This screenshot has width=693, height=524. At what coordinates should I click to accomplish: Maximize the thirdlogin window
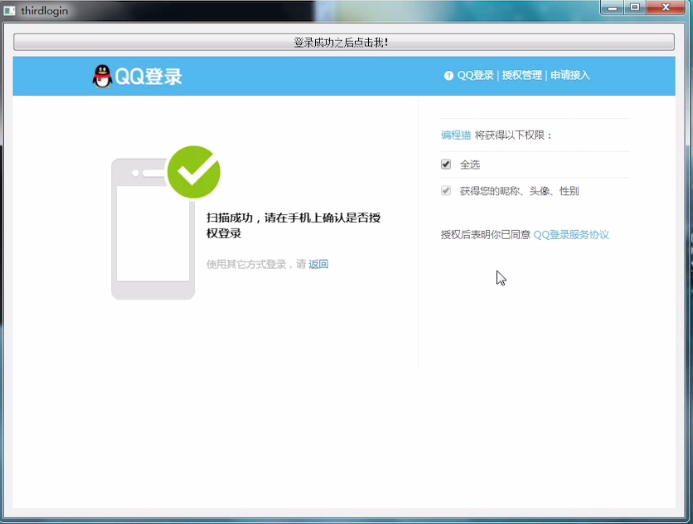point(635,8)
